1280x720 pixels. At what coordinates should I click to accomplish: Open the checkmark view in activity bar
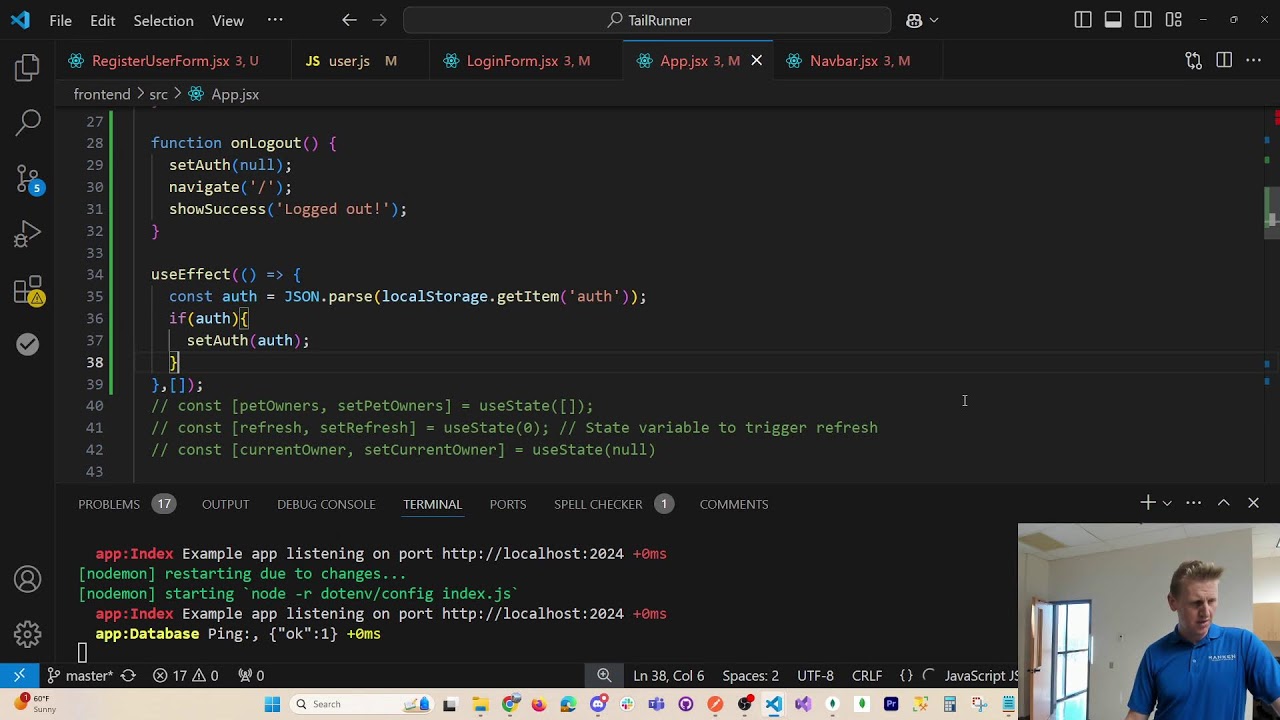(27, 344)
